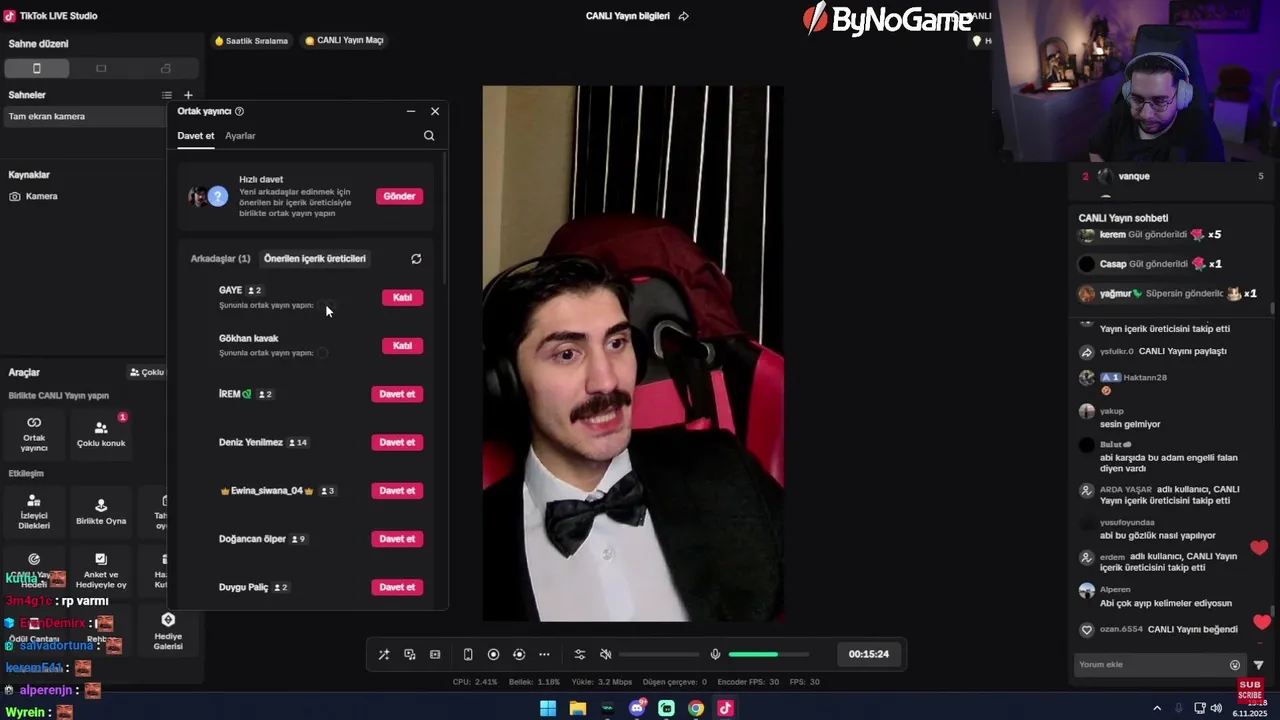Show hidden system tray icons

pyautogui.click(x=1157, y=708)
